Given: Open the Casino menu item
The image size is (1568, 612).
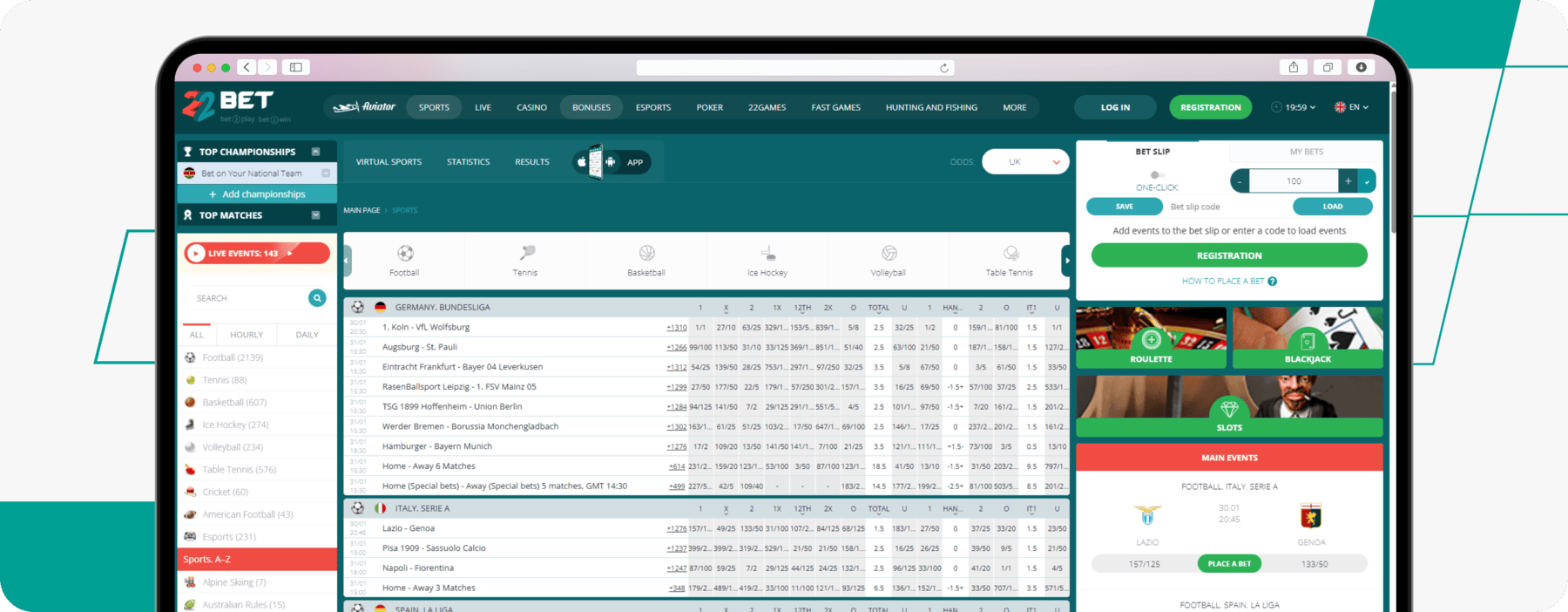Looking at the screenshot, I should (x=531, y=107).
